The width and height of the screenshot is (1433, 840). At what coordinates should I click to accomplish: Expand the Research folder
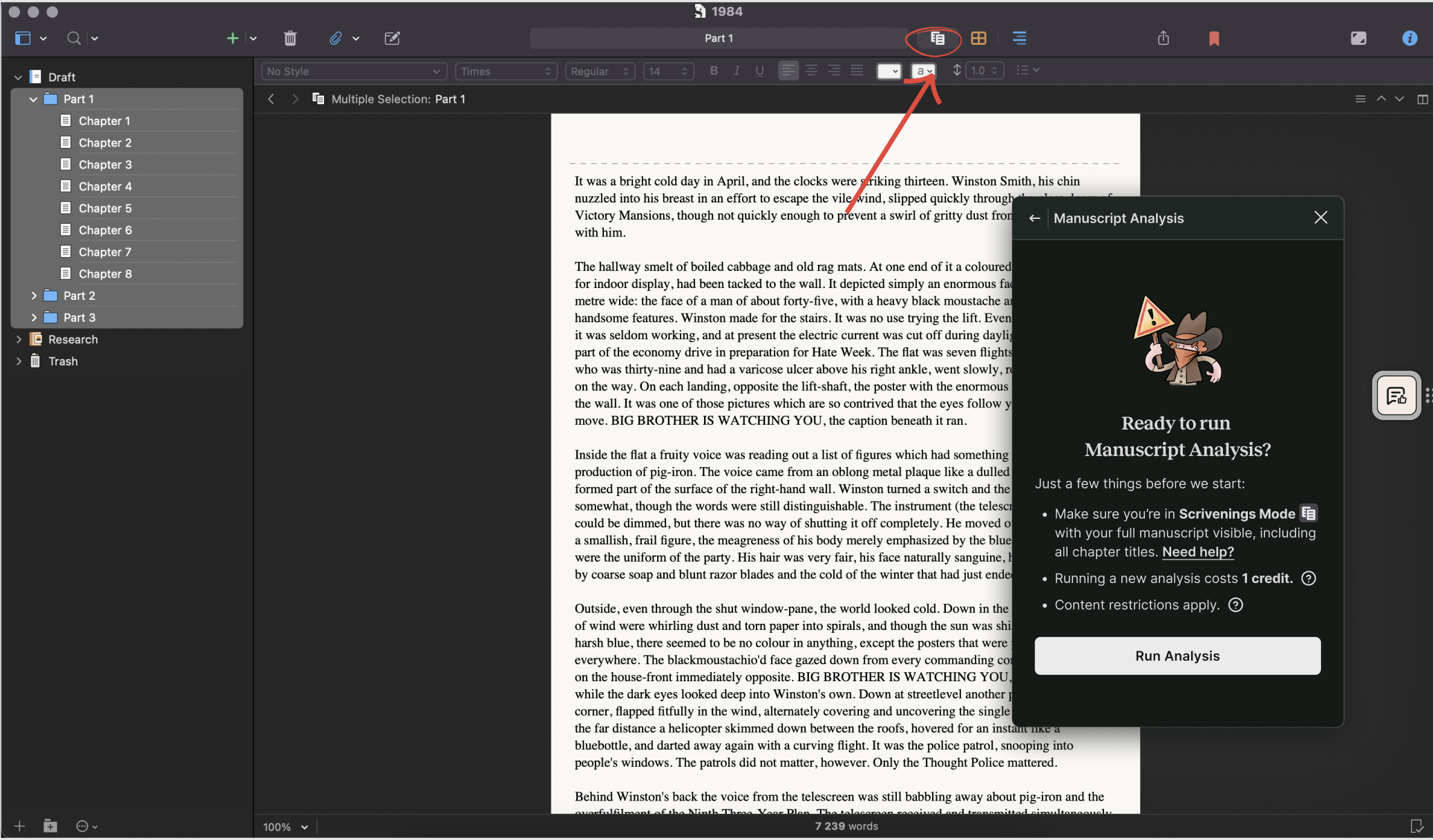pos(18,339)
